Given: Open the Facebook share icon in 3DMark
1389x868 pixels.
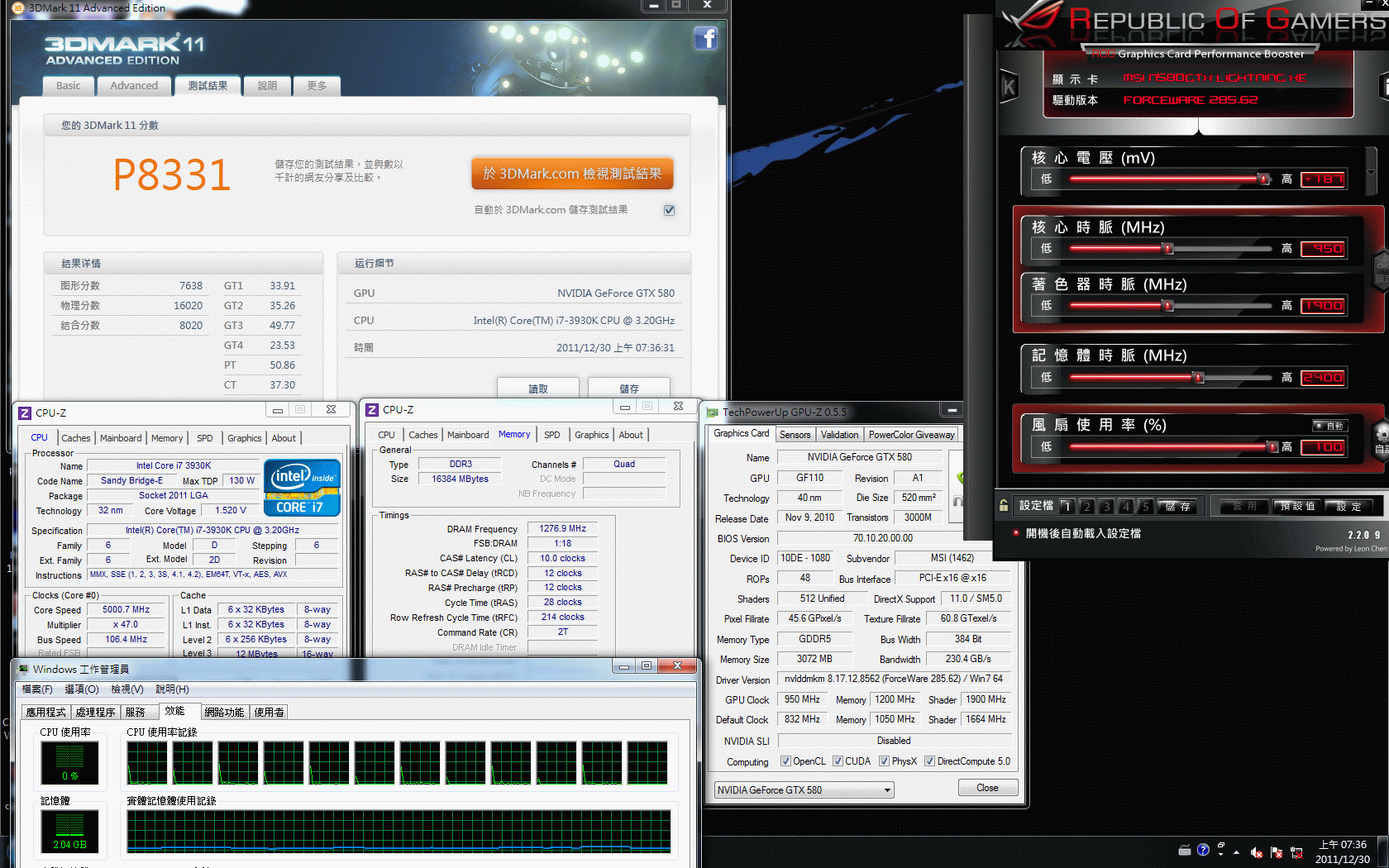Looking at the screenshot, I should point(705,38).
